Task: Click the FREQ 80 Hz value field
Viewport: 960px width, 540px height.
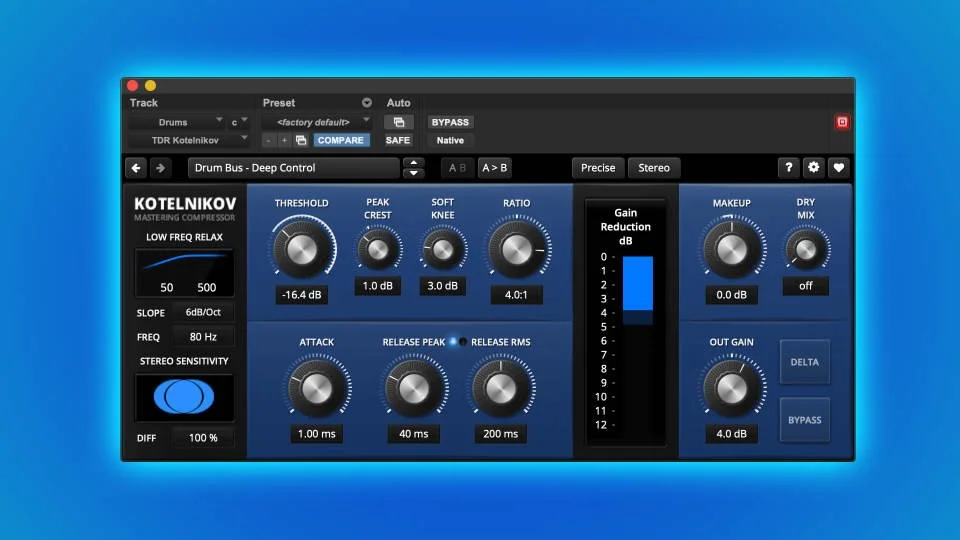Action: tap(203, 337)
